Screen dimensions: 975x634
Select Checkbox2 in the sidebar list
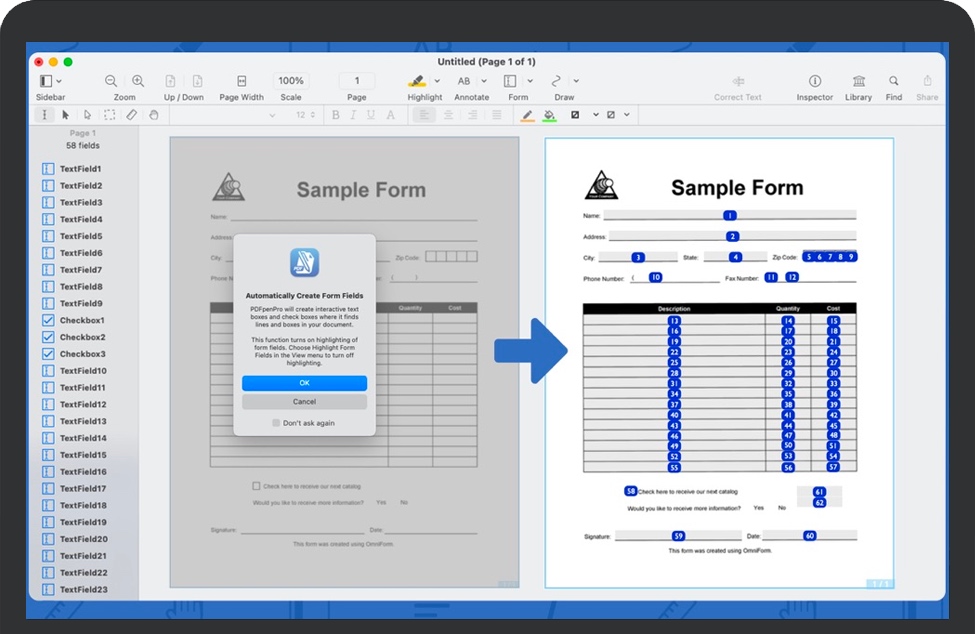click(x=73, y=337)
